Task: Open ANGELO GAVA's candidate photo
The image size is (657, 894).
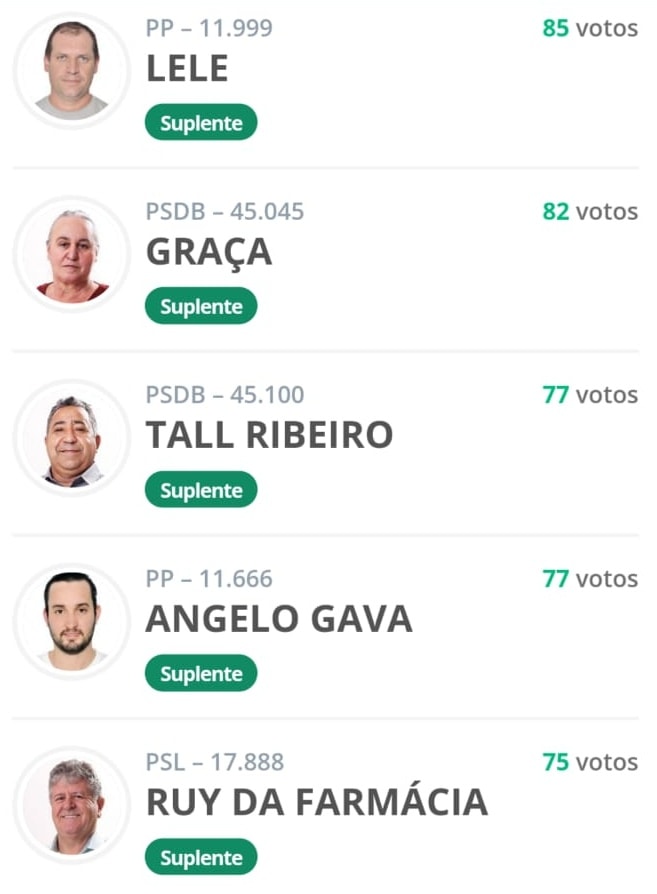Action: [x=72, y=621]
